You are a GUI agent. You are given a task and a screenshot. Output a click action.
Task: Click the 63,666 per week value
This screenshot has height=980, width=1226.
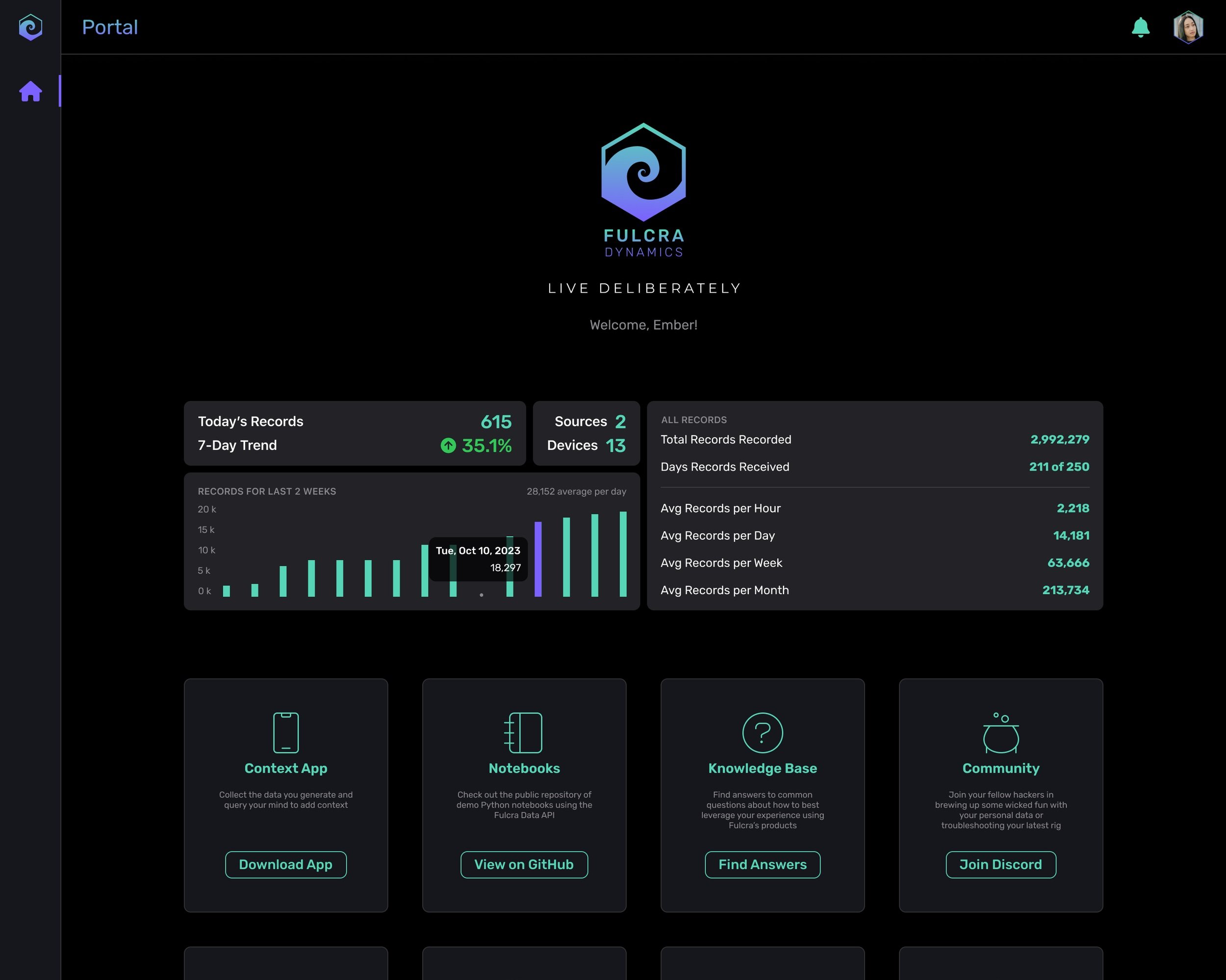pos(1068,563)
